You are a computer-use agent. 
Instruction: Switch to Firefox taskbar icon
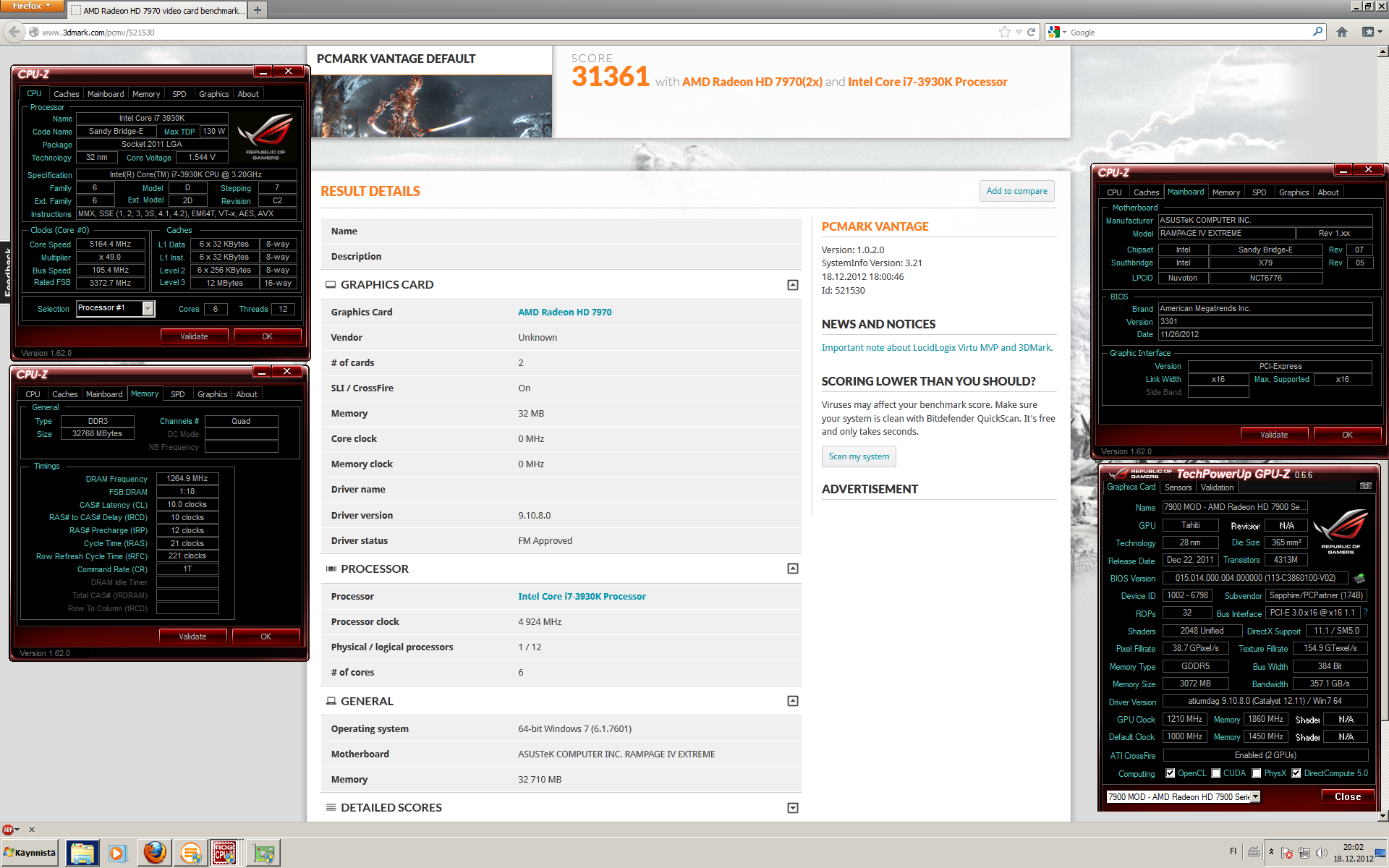tap(154, 853)
